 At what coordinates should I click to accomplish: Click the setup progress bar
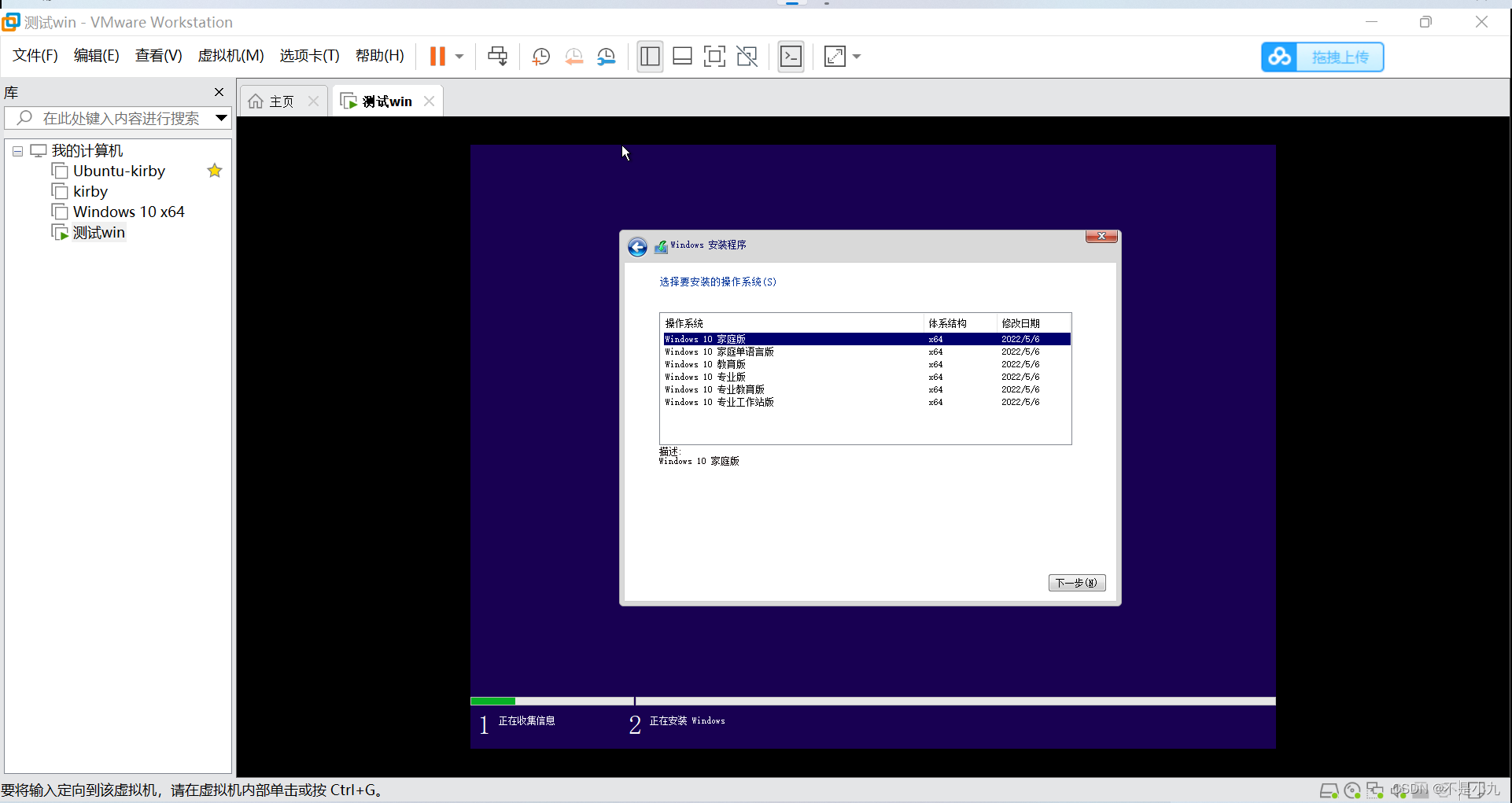[872, 701]
